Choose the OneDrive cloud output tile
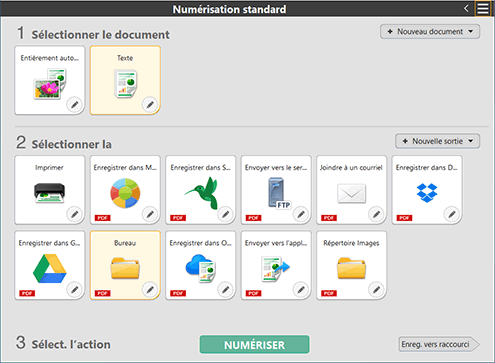The width and height of the screenshot is (495, 363). click(x=200, y=265)
